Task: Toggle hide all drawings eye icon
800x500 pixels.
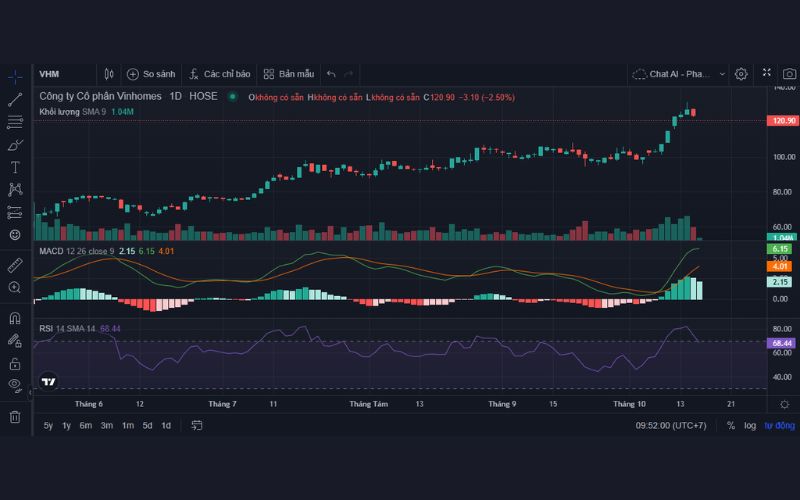Action: pos(15,384)
